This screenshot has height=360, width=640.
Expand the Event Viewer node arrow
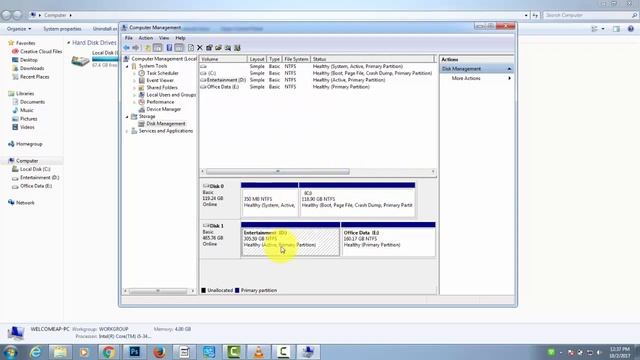[134, 80]
